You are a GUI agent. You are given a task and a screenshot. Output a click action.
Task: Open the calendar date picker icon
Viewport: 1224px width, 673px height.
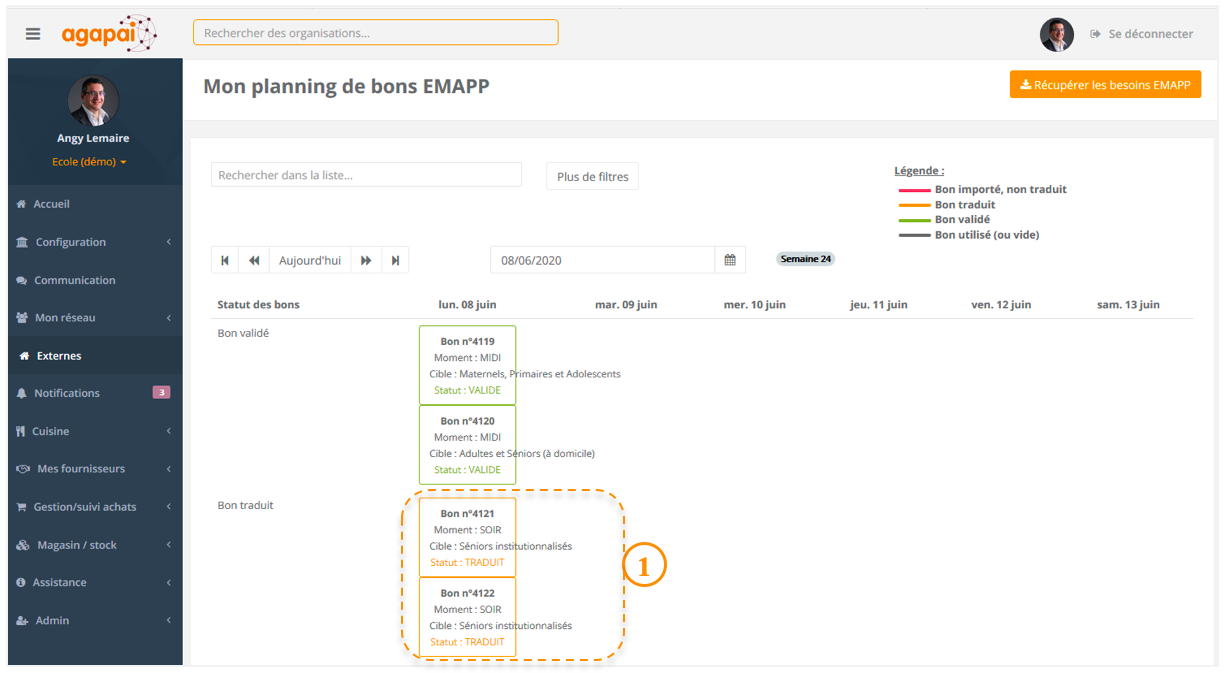coord(730,260)
